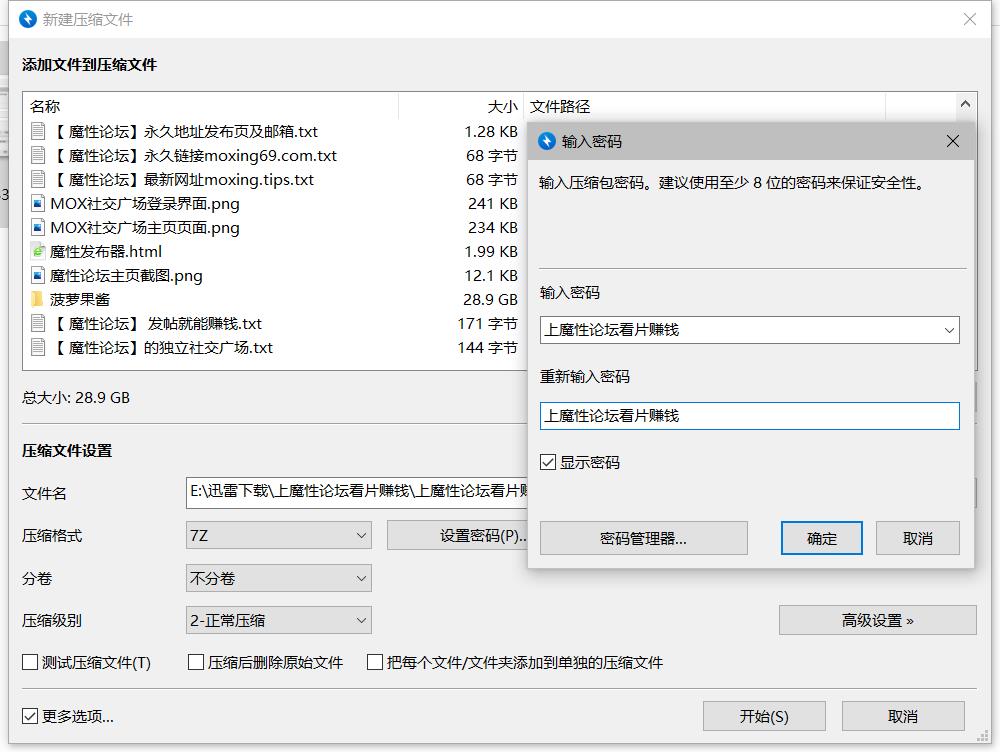Open 密码管理器... button

click(x=643, y=538)
